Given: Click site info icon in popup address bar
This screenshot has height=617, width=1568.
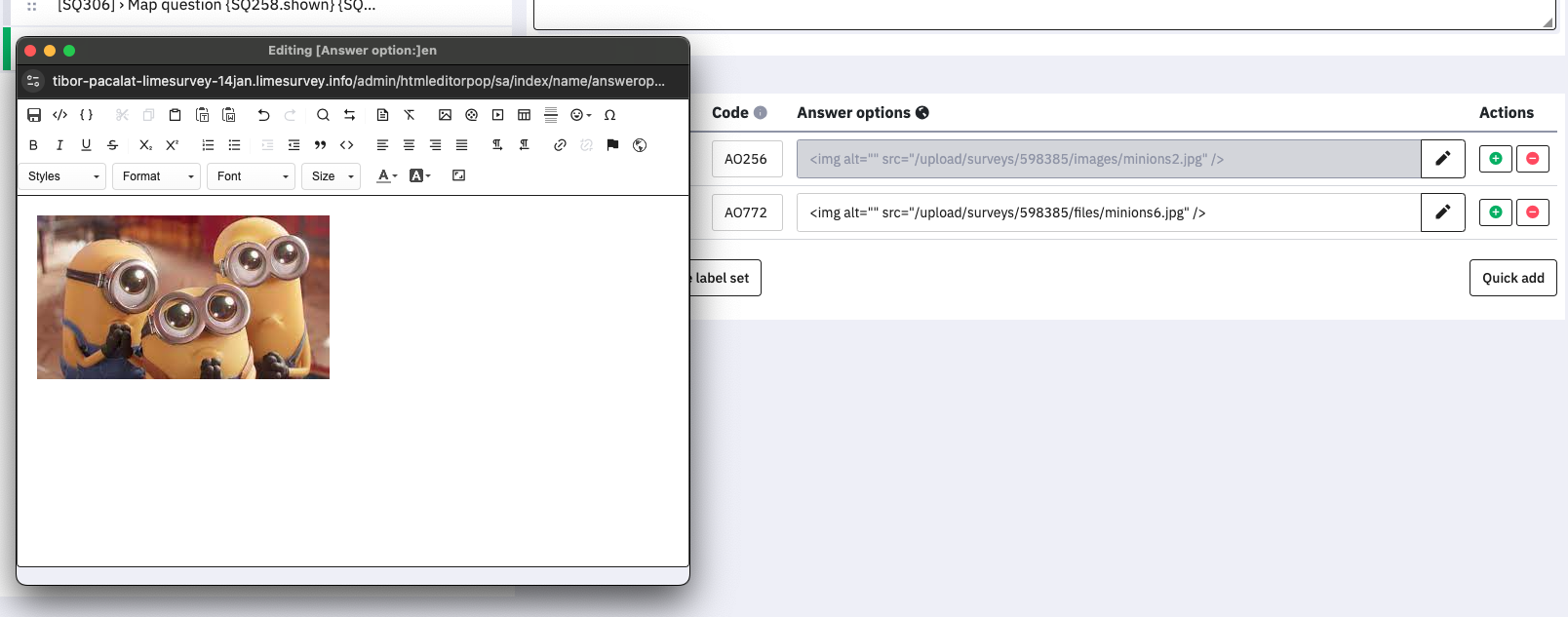Looking at the screenshot, I should tap(33, 81).
